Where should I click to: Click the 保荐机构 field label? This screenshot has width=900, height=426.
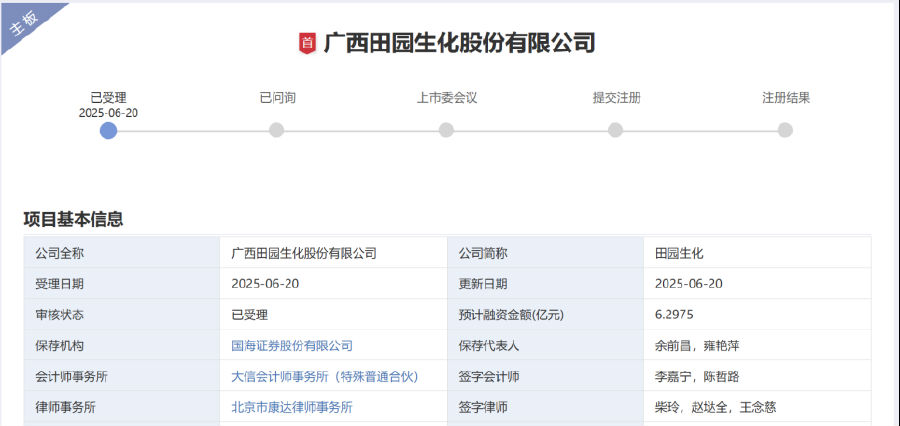(x=59, y=346)
